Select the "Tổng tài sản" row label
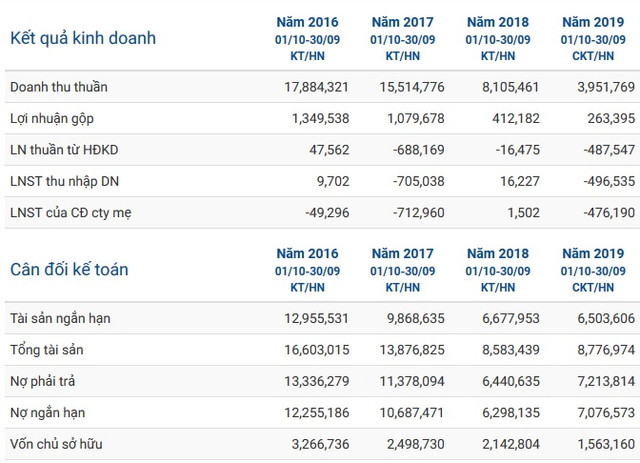The height and width of the screenshot is (463, 640). pos(50,349)
